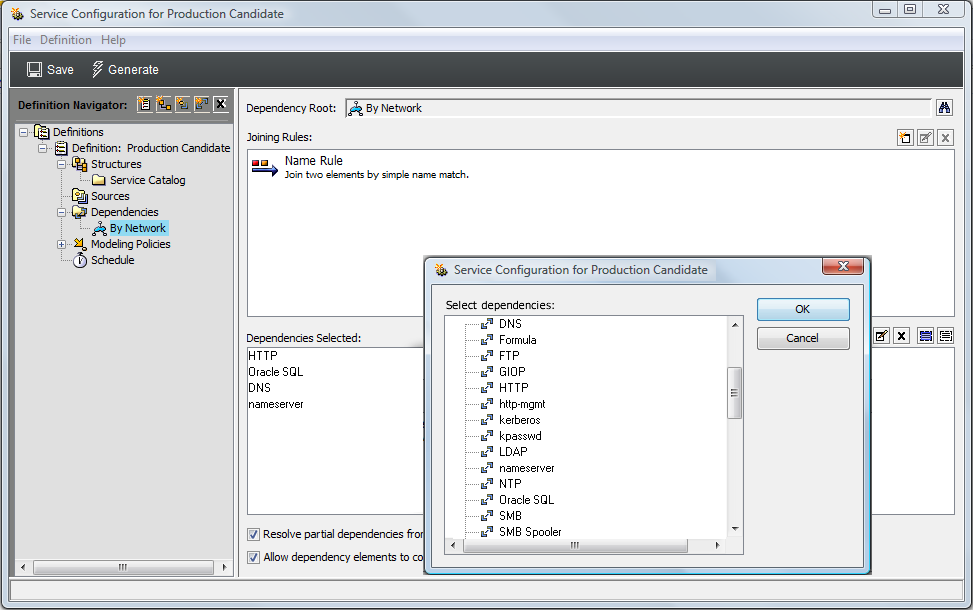
Task: Click the delete joining rule X icon
Action: (945, 138)
